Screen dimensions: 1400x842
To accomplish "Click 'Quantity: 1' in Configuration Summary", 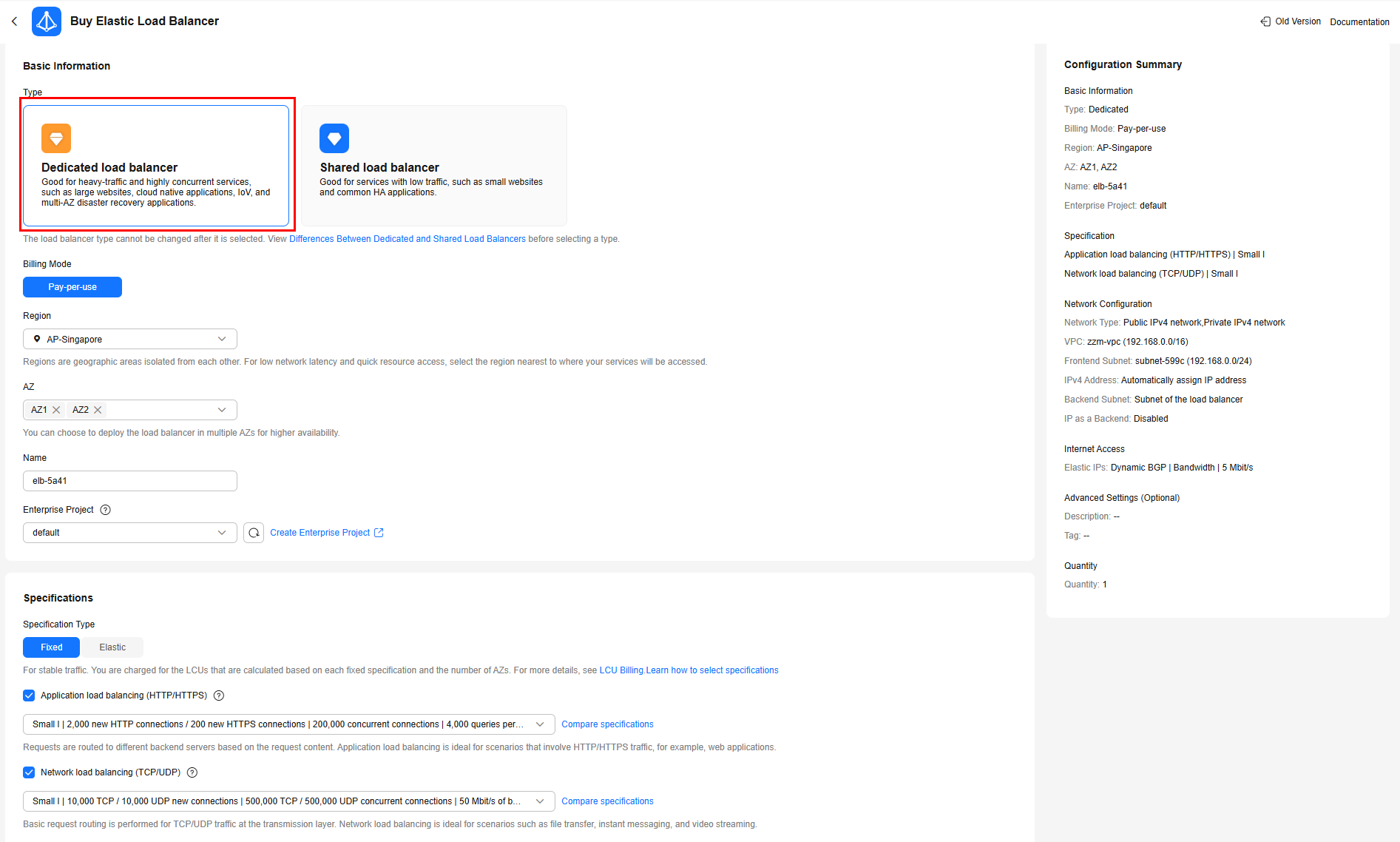I will point(1086,585).
